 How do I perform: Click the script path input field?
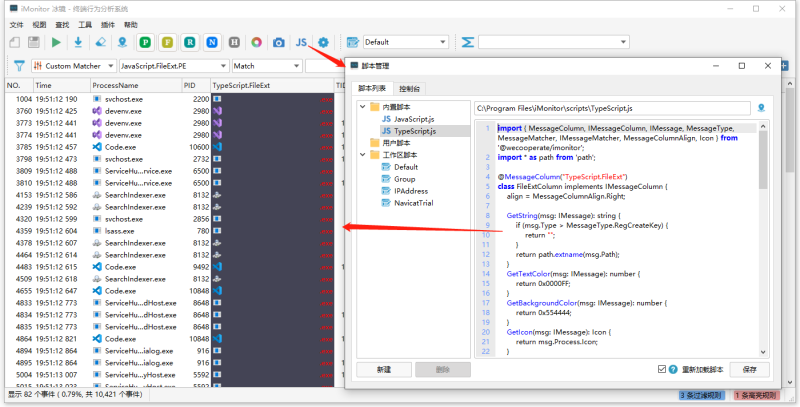612,108
